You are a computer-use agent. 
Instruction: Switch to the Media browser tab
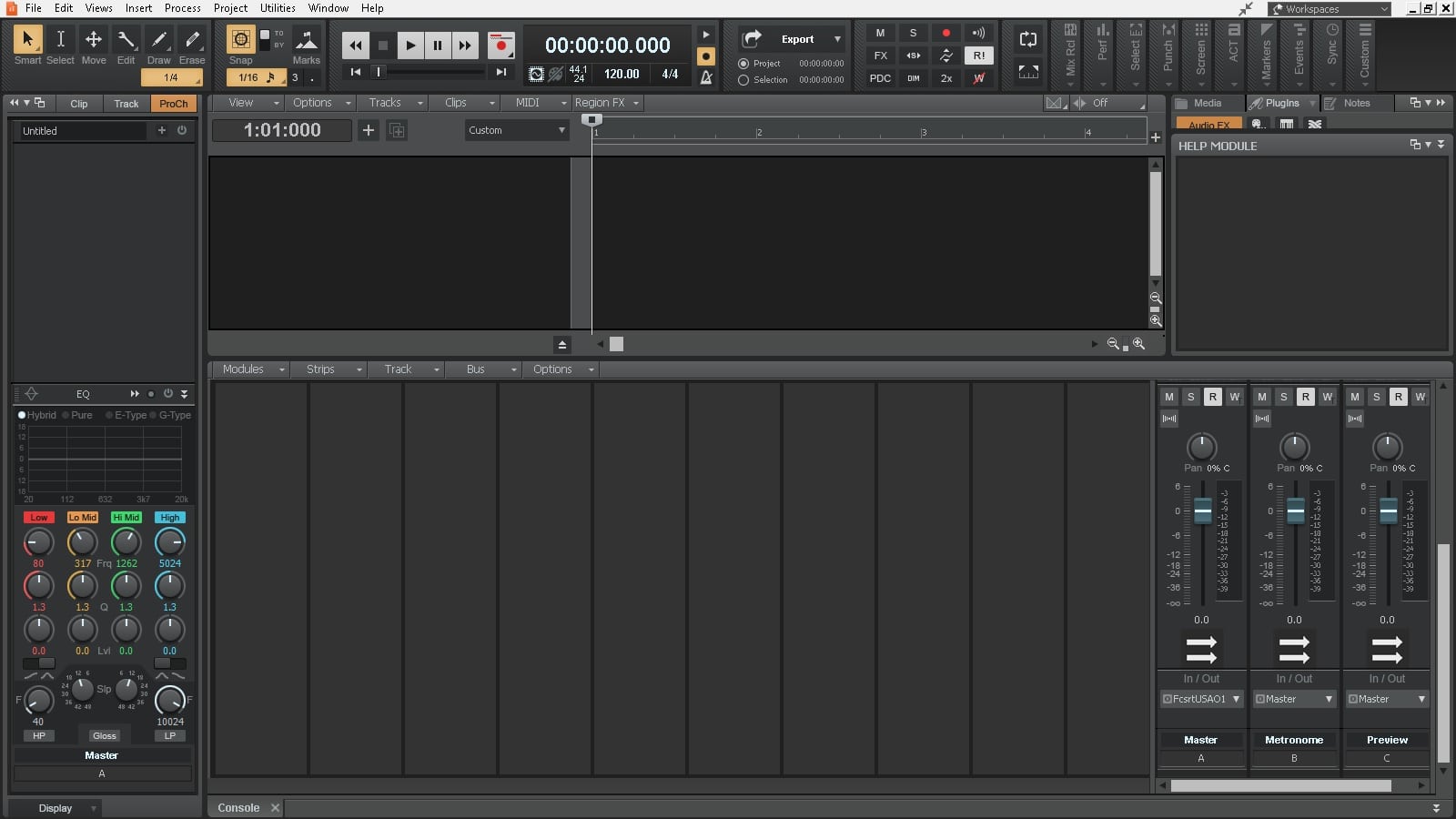click(1207, 103)
